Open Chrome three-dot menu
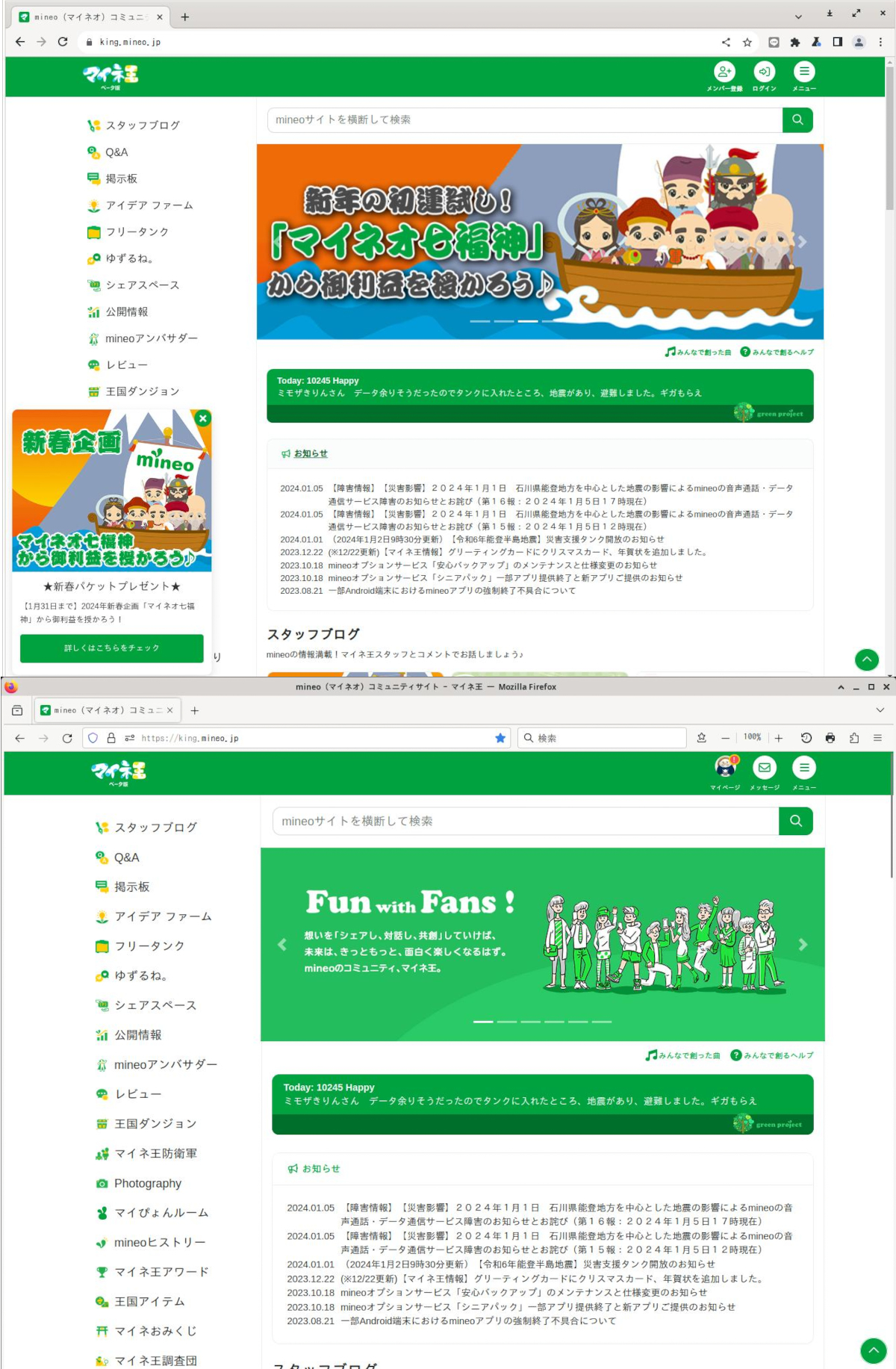The image size is (896, 1369). (880, 42)
